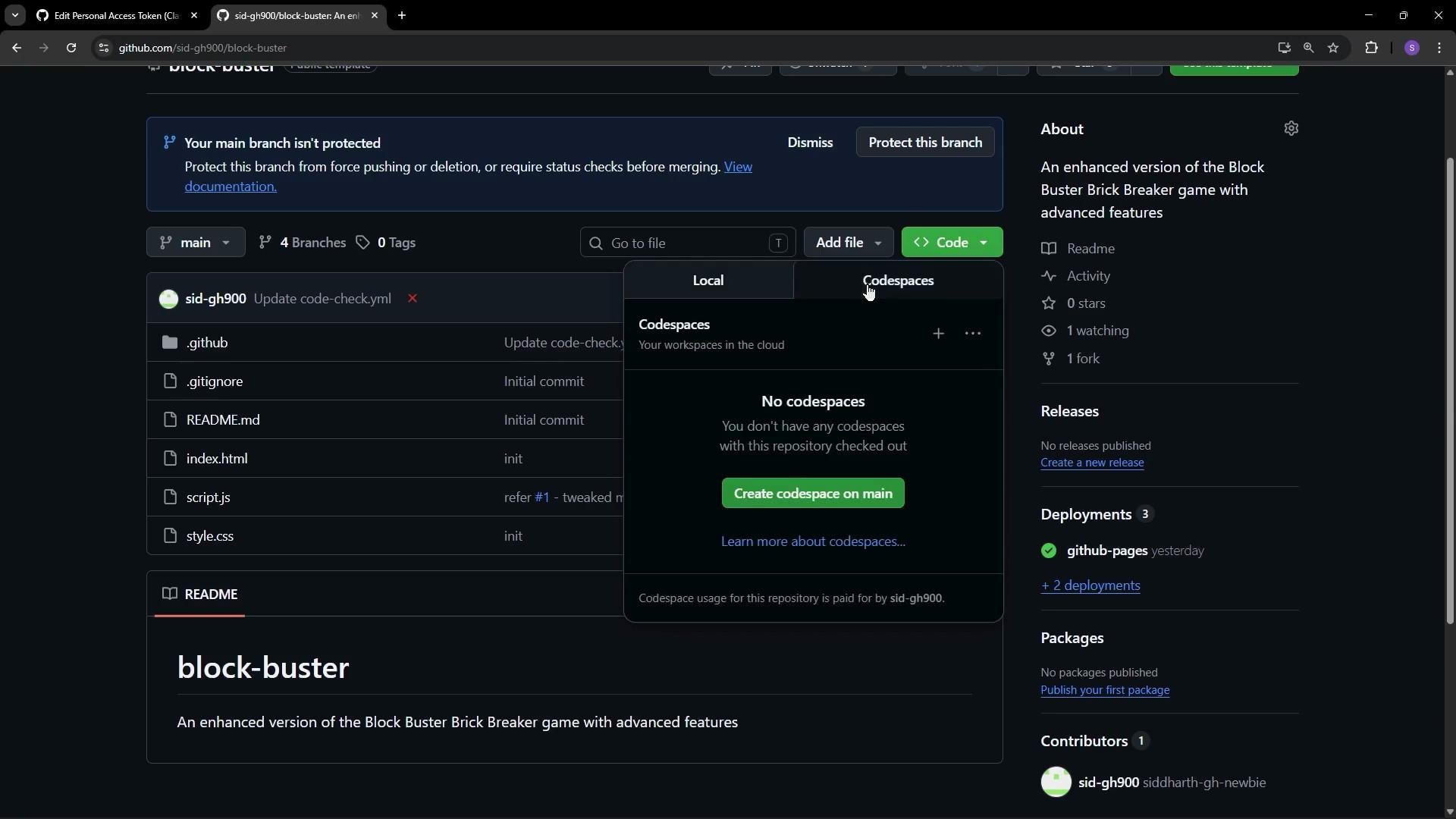Open Chrome profile avatar
The height and width of the screenshot is (819, 1456).
click(1411, 48)
